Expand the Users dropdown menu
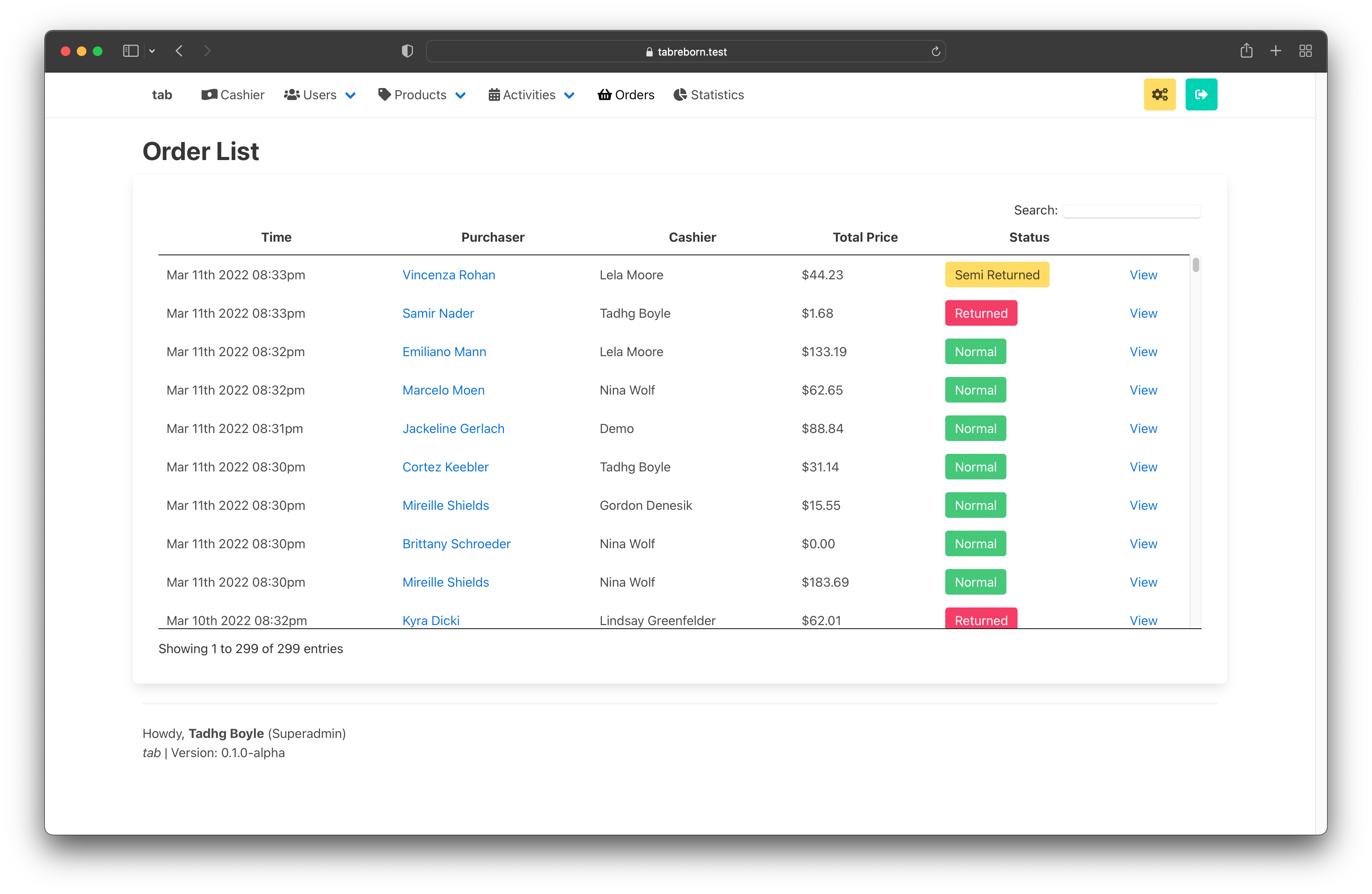This screenshot has height=894, width=1372. (320, 94)
